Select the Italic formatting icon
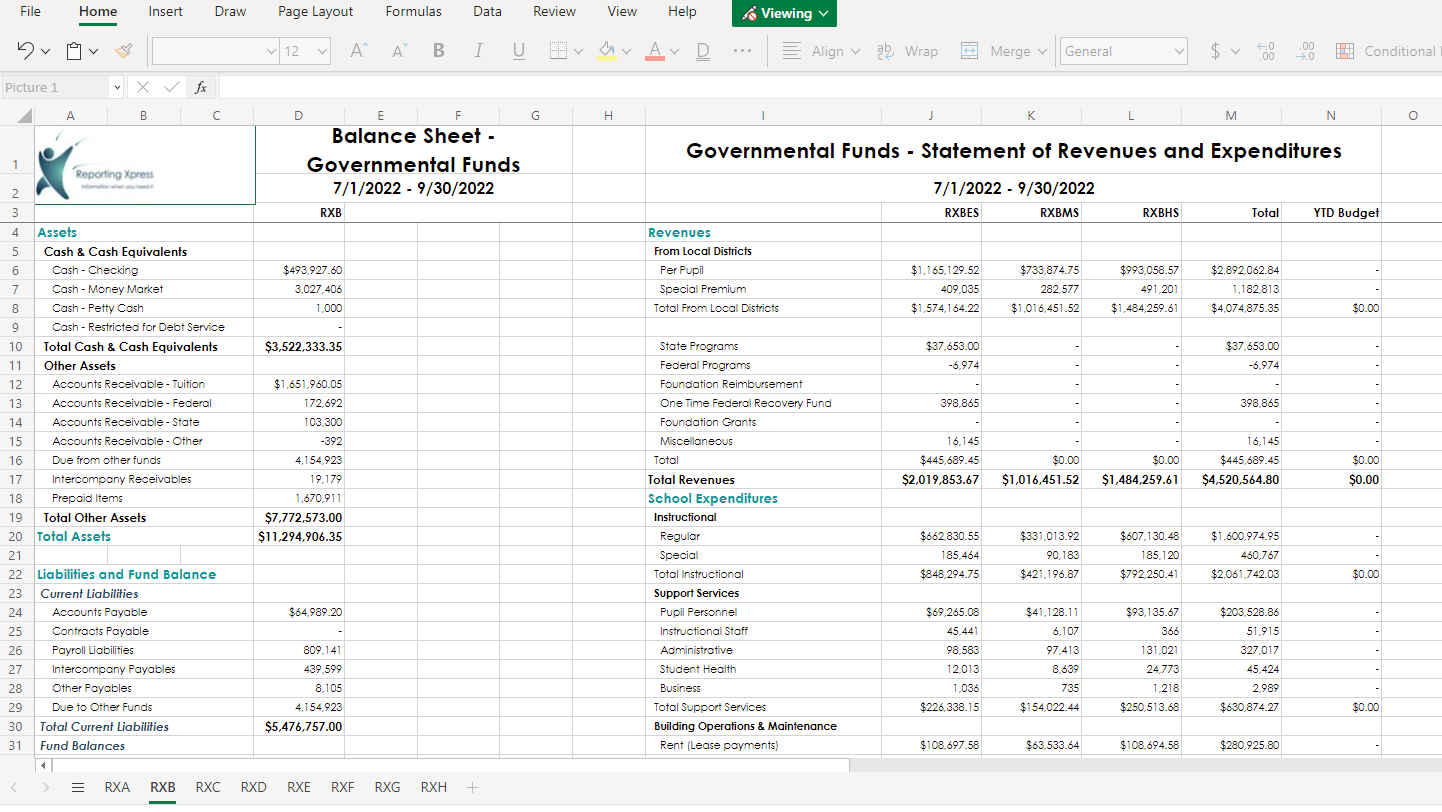 (478, 50)
